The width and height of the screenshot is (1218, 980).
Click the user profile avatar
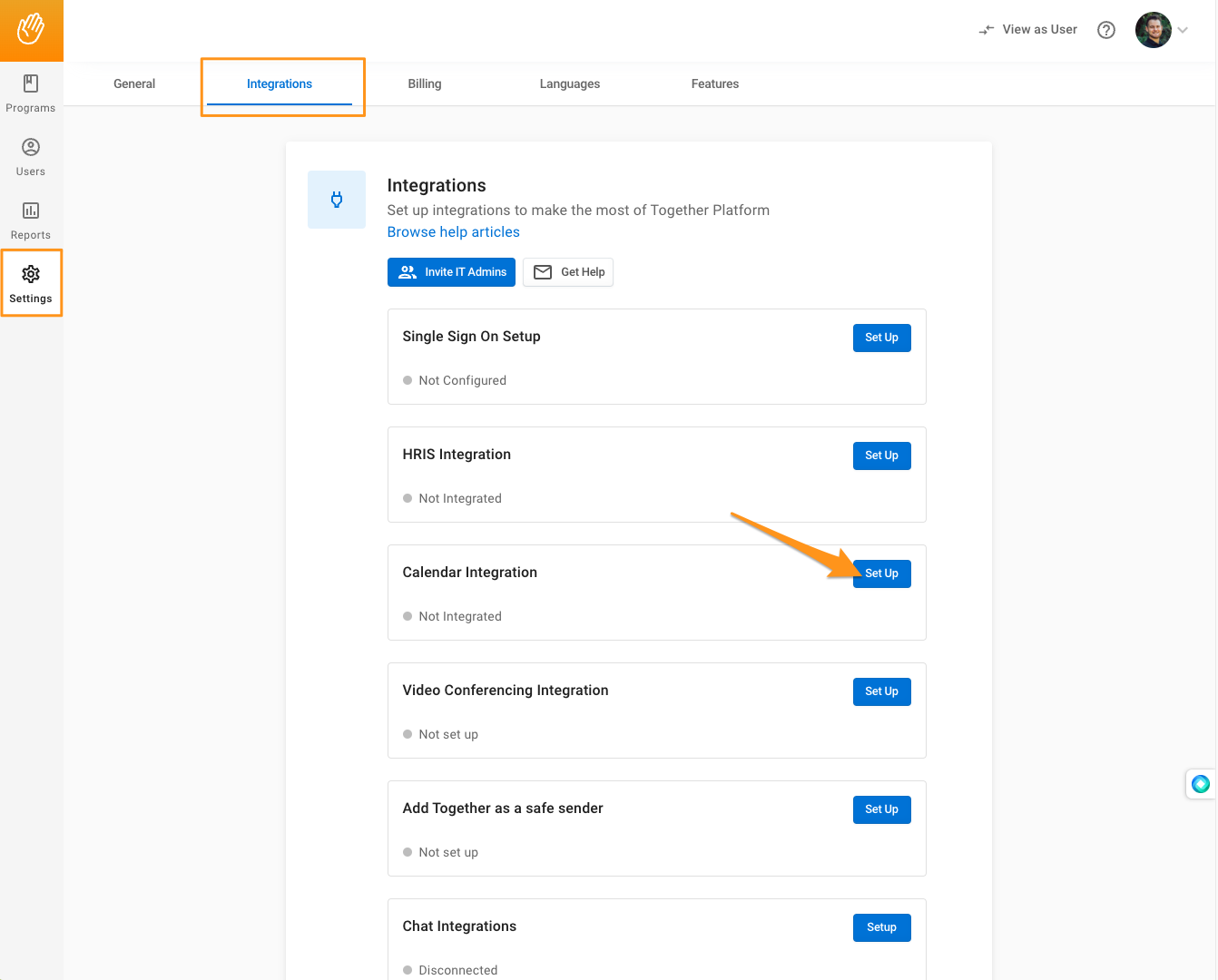(1153, 30)
